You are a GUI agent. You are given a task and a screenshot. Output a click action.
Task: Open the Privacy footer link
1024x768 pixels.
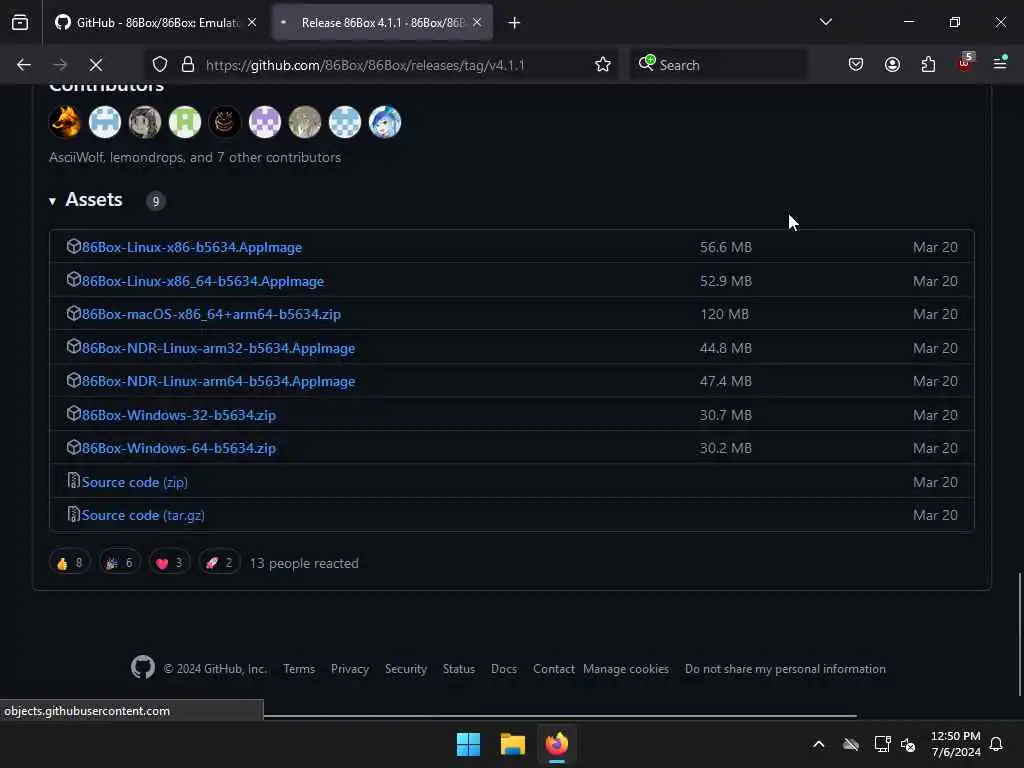point(349,669)
